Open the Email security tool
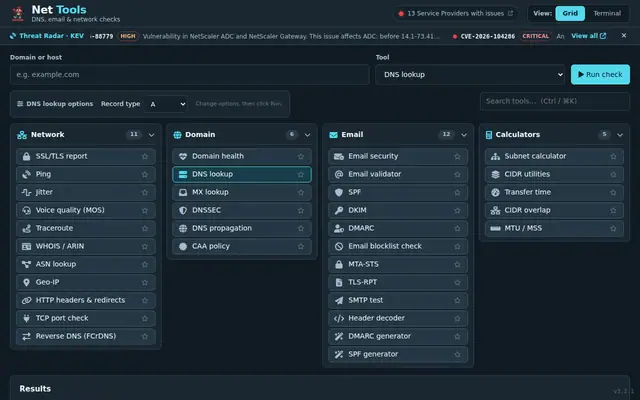Image resolution: width=640 pixels, height=400 pixels. 398,156
